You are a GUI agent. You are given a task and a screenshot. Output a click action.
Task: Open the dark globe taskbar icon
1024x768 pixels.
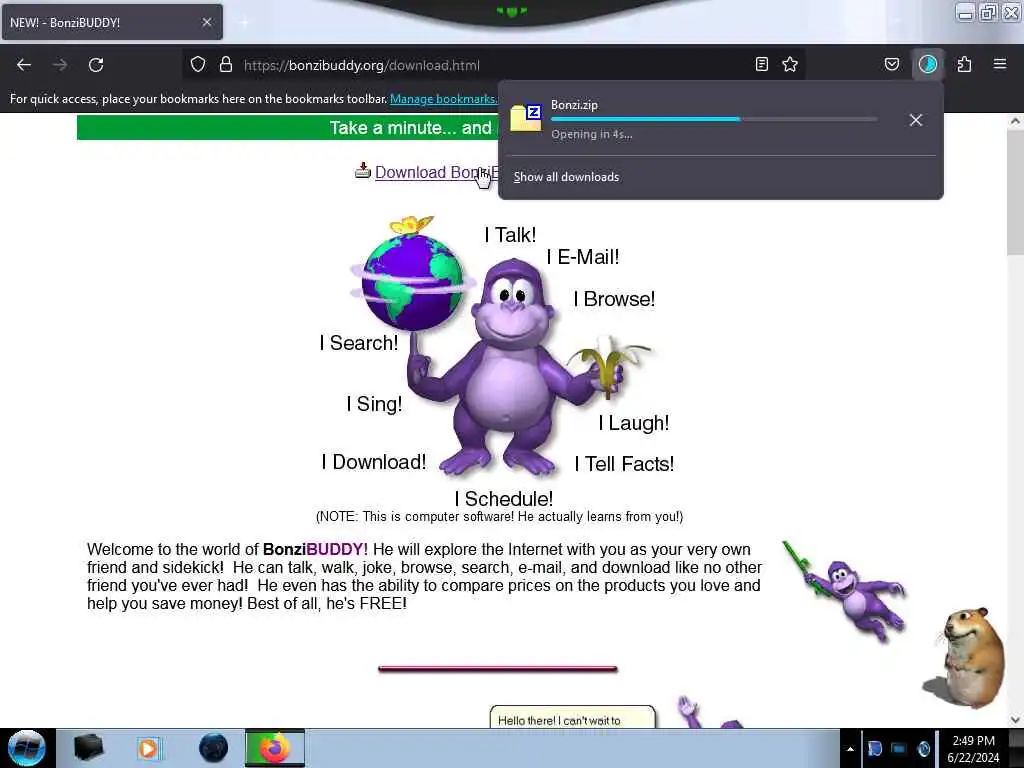point(213,748)
